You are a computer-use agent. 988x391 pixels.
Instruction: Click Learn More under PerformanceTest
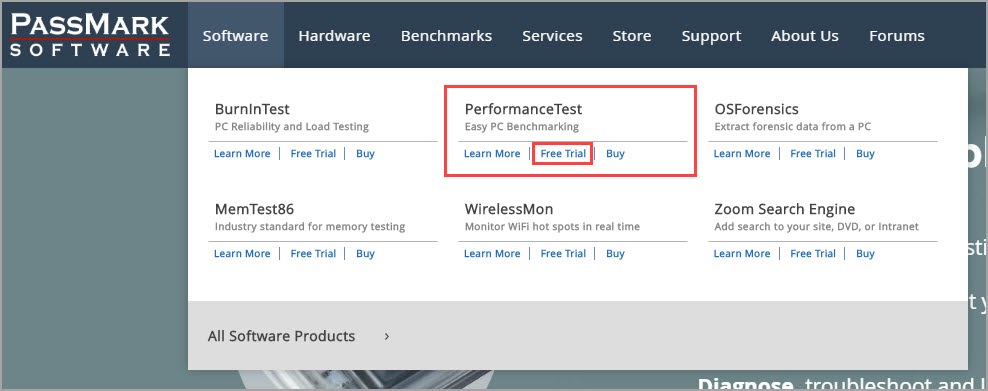click(x=492, y=154)
